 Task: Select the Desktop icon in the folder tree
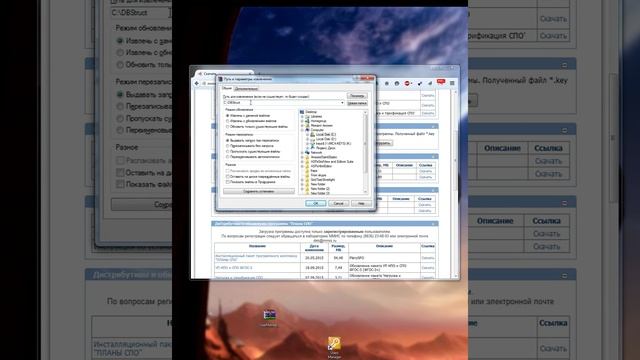pyautogui.click(x=302, y=112)
